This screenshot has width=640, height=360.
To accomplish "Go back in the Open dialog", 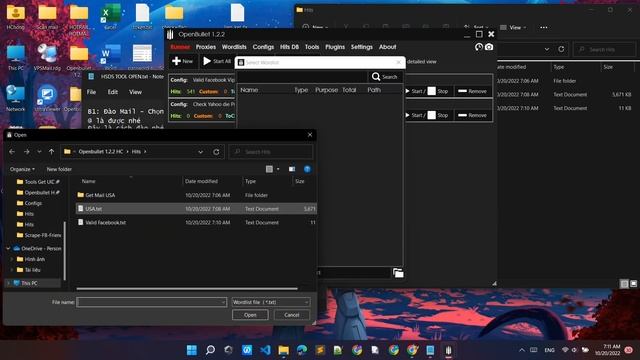I will pyautogui.click(x=12, y=152).
